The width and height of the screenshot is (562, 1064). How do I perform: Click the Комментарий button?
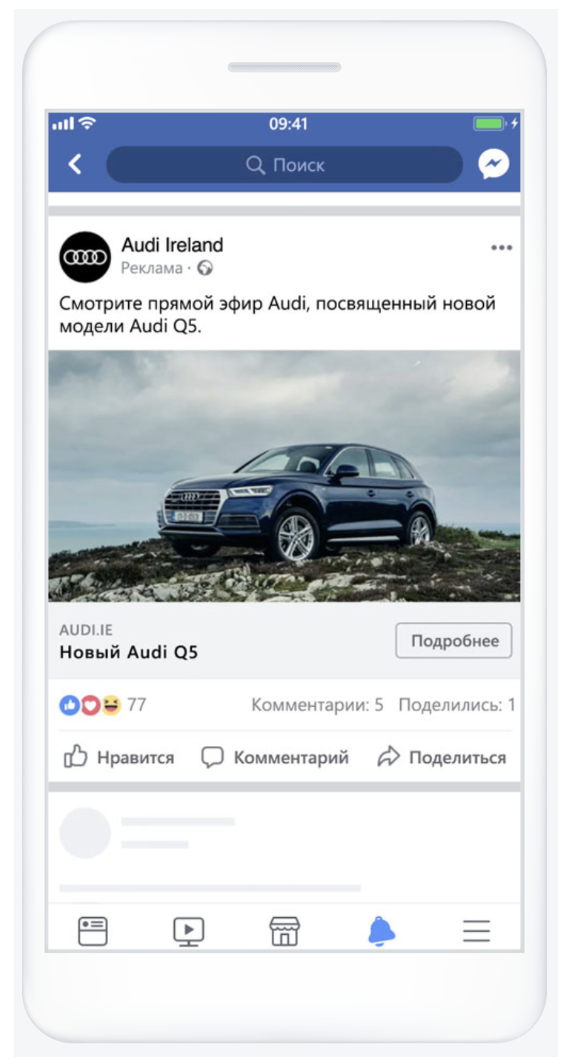point(275,757)
